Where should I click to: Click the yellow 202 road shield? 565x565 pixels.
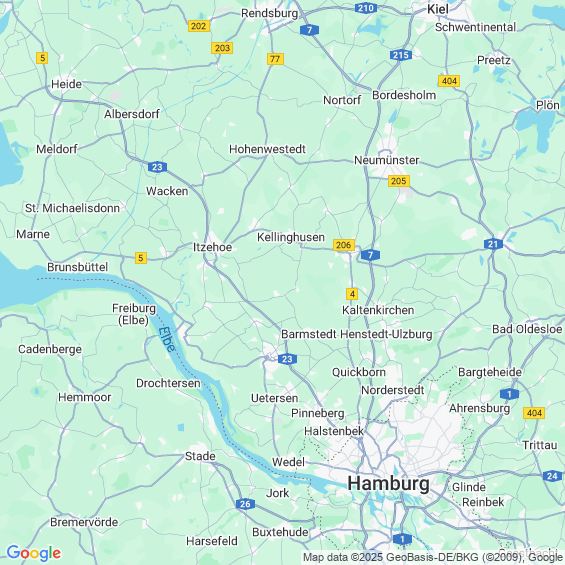pos(199,26)
